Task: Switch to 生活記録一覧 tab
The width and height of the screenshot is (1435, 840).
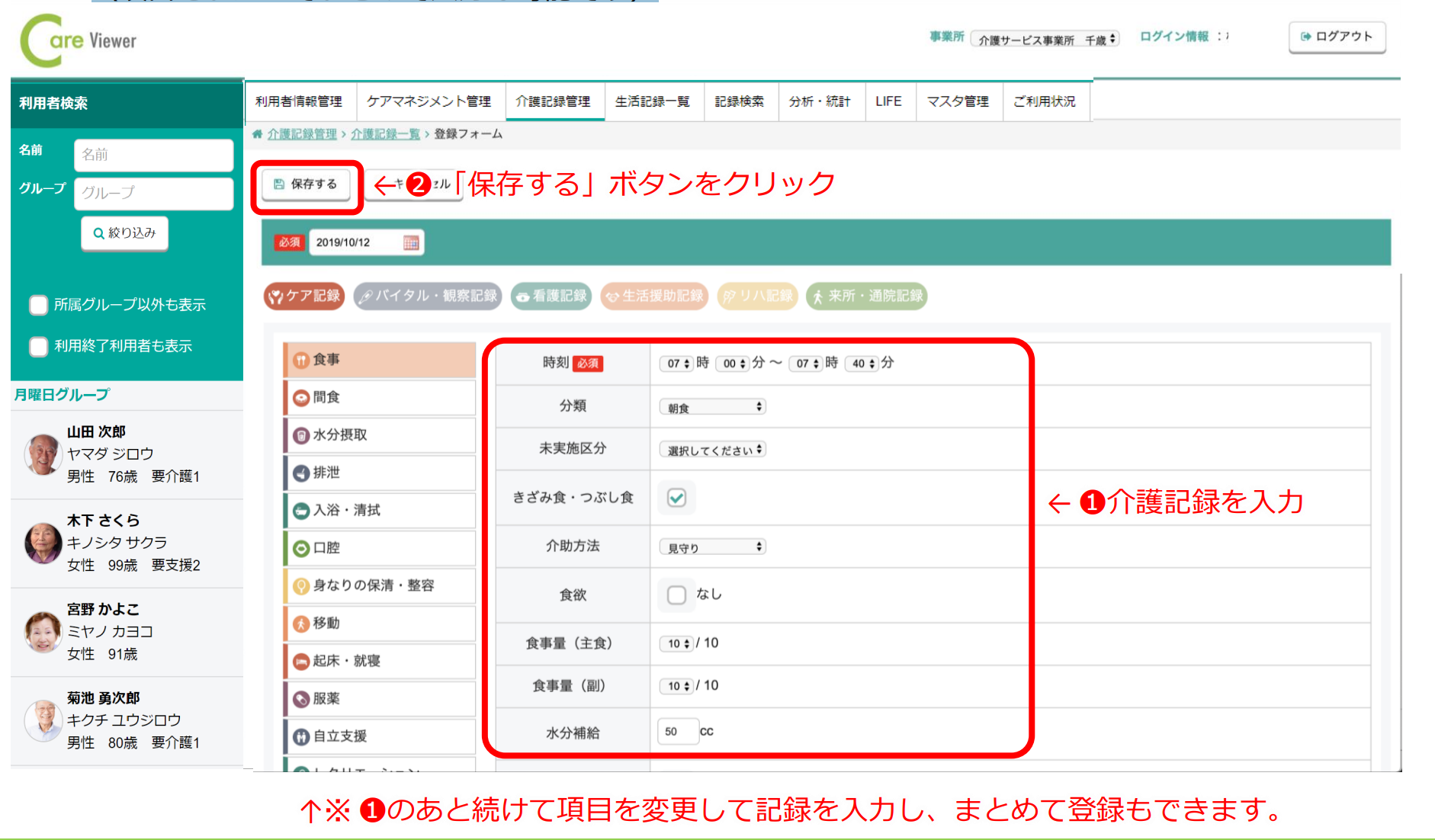Action: [653, 101]
